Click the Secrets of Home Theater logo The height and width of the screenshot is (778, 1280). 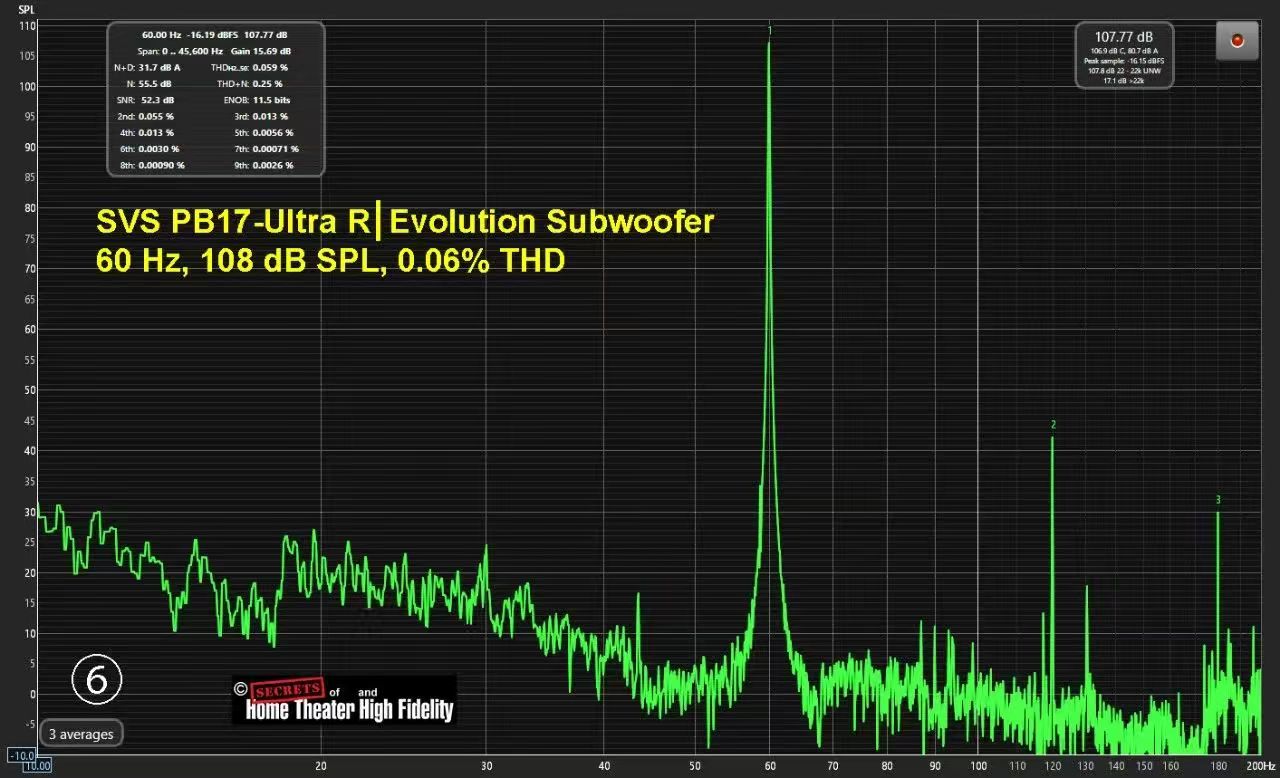click(344, 700)
